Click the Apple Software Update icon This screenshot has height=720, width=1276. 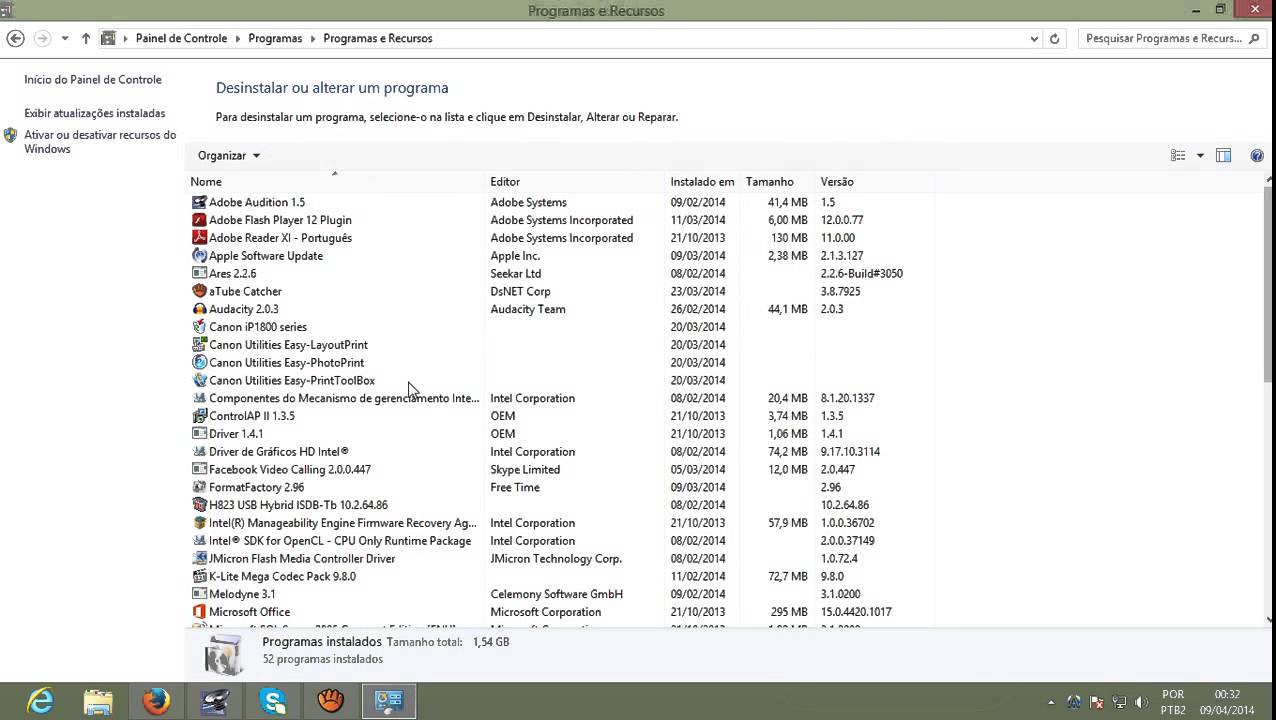[199, 256]
